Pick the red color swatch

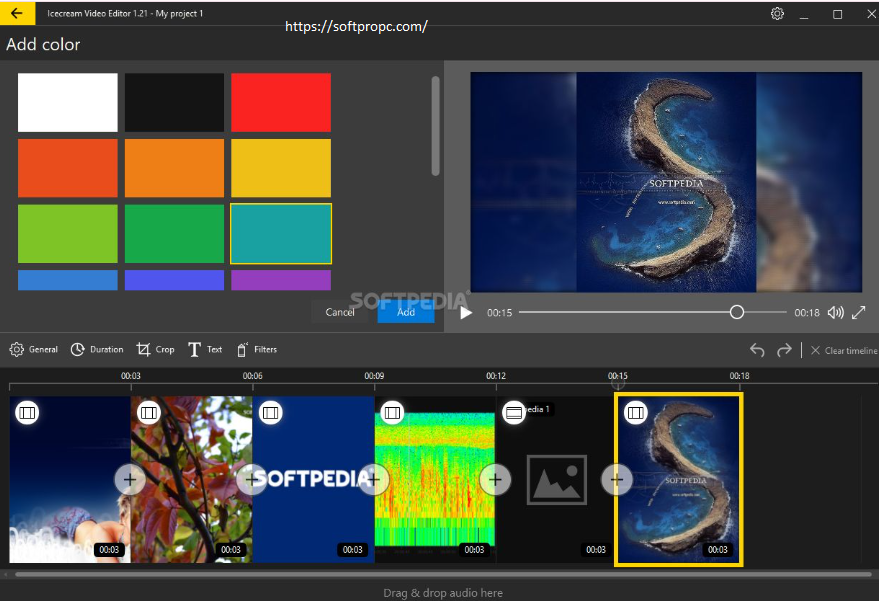pyautogui.click(x=281, y=103)
